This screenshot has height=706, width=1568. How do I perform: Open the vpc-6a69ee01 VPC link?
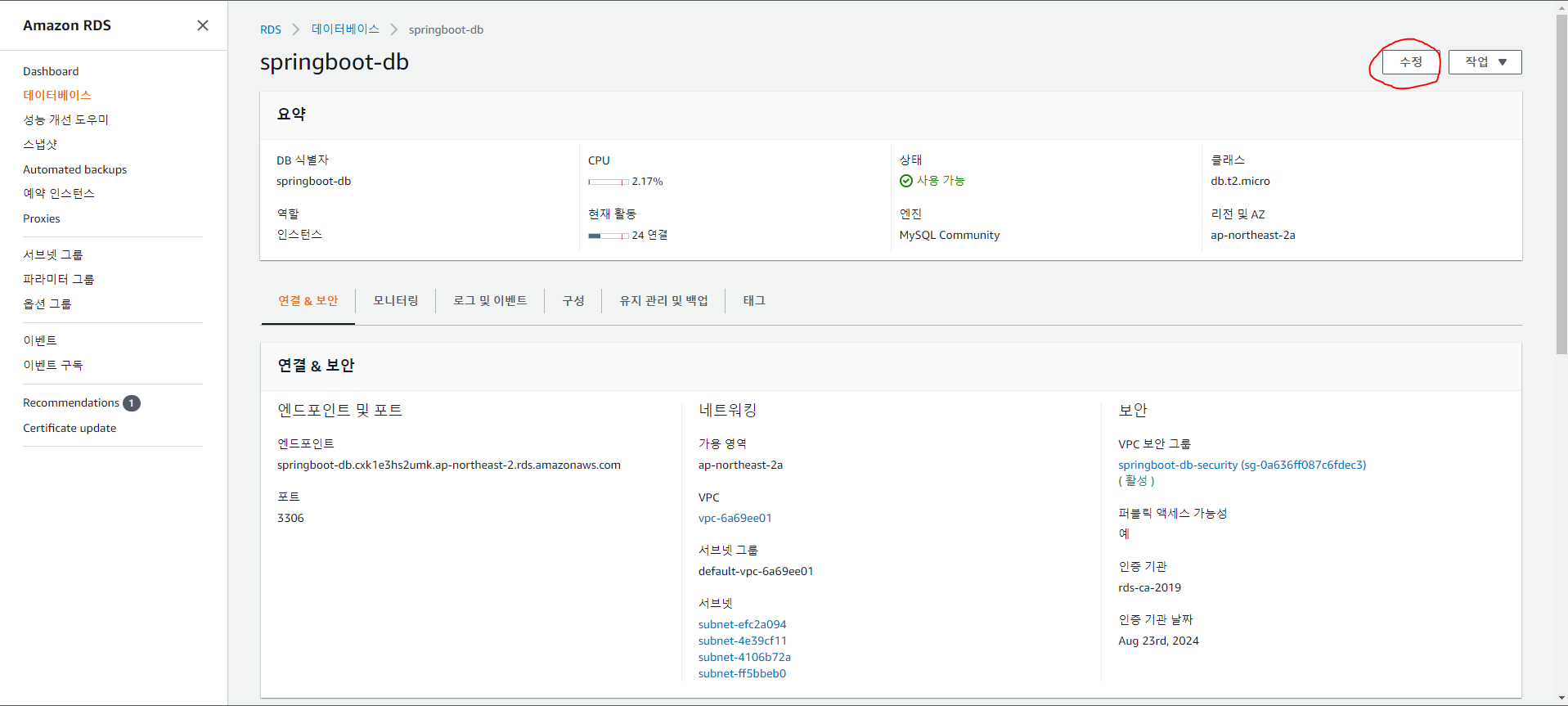735,518
